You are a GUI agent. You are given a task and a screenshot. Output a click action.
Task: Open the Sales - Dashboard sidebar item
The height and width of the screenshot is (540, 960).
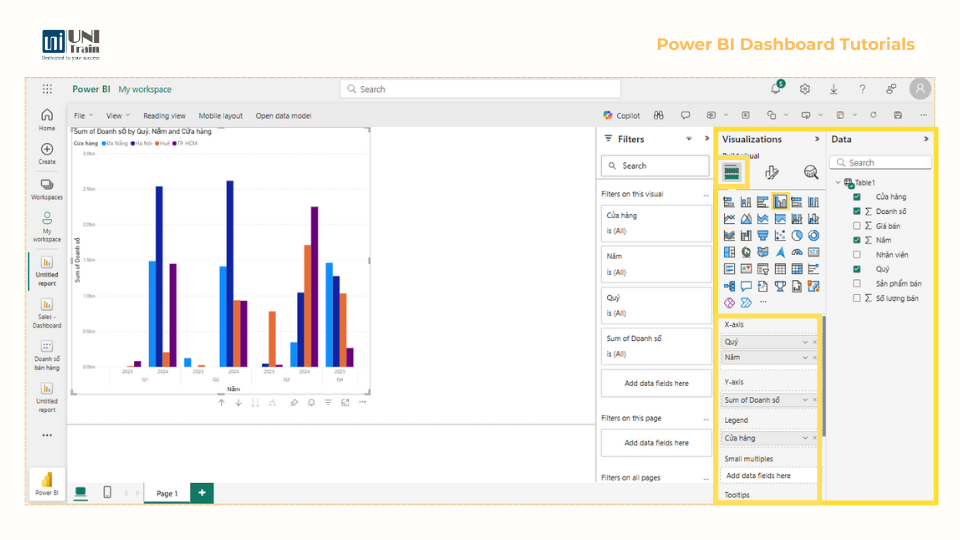point(47,313)
